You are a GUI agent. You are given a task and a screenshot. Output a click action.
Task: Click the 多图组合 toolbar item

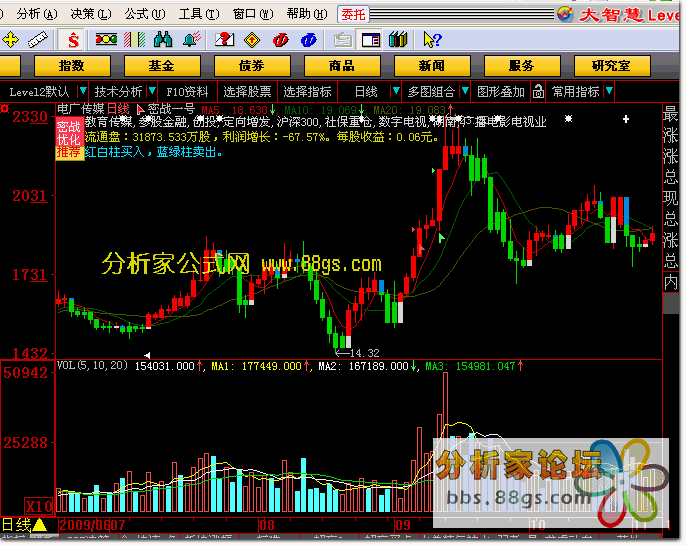click(x=431, y=92)
